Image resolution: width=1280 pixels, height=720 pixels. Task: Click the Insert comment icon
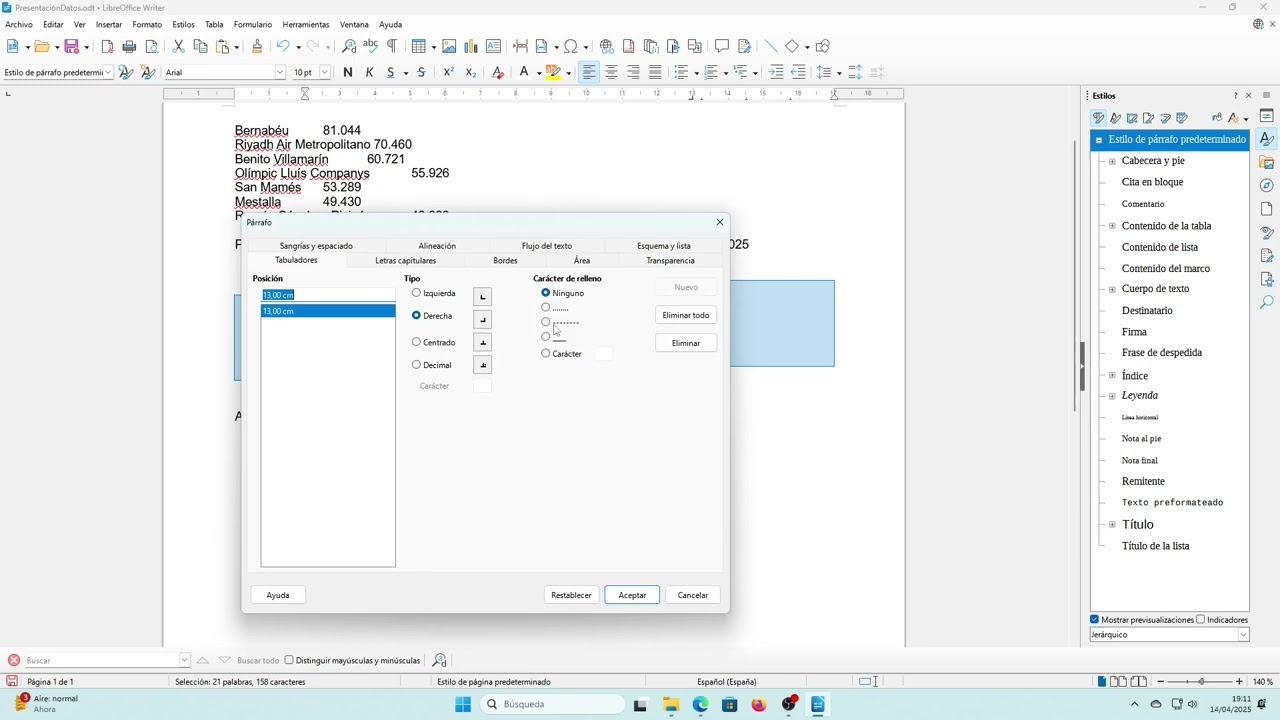pyautogui.click(x=722, y=46)
